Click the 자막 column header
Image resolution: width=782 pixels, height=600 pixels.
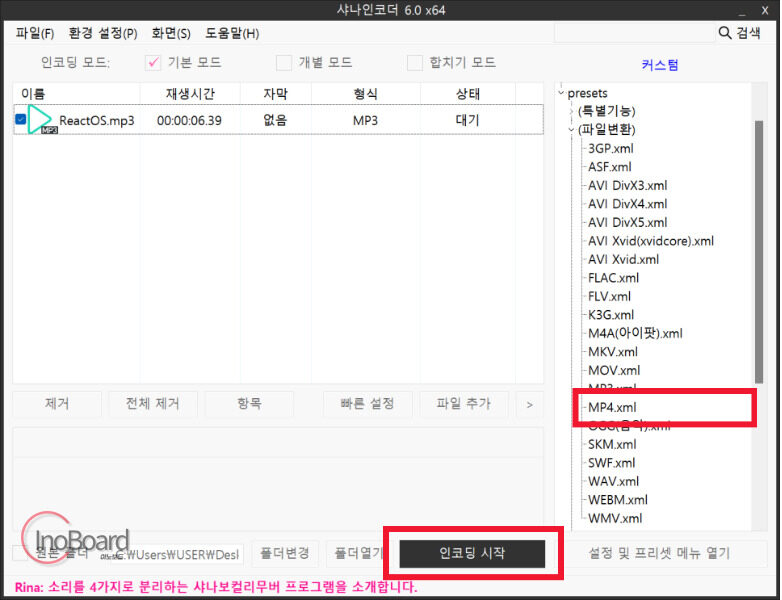point(276,94)
